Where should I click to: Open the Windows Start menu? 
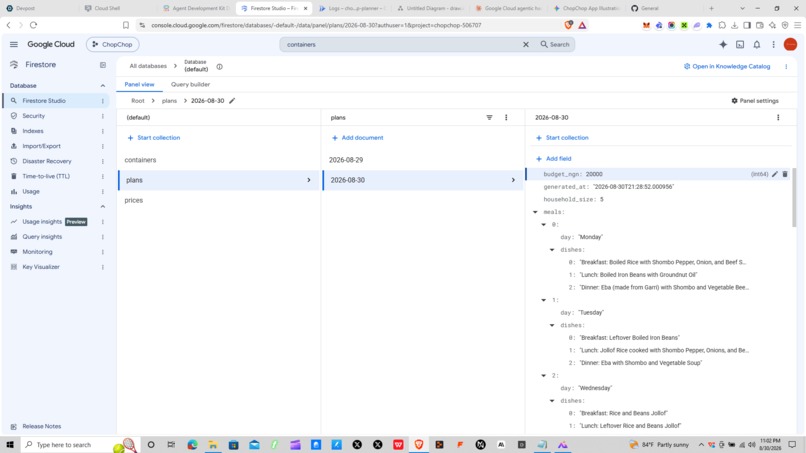point(10,445)
